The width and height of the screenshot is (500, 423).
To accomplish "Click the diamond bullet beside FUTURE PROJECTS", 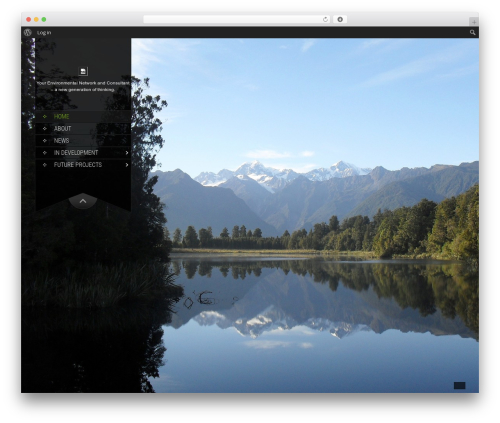I will [45, 165].
